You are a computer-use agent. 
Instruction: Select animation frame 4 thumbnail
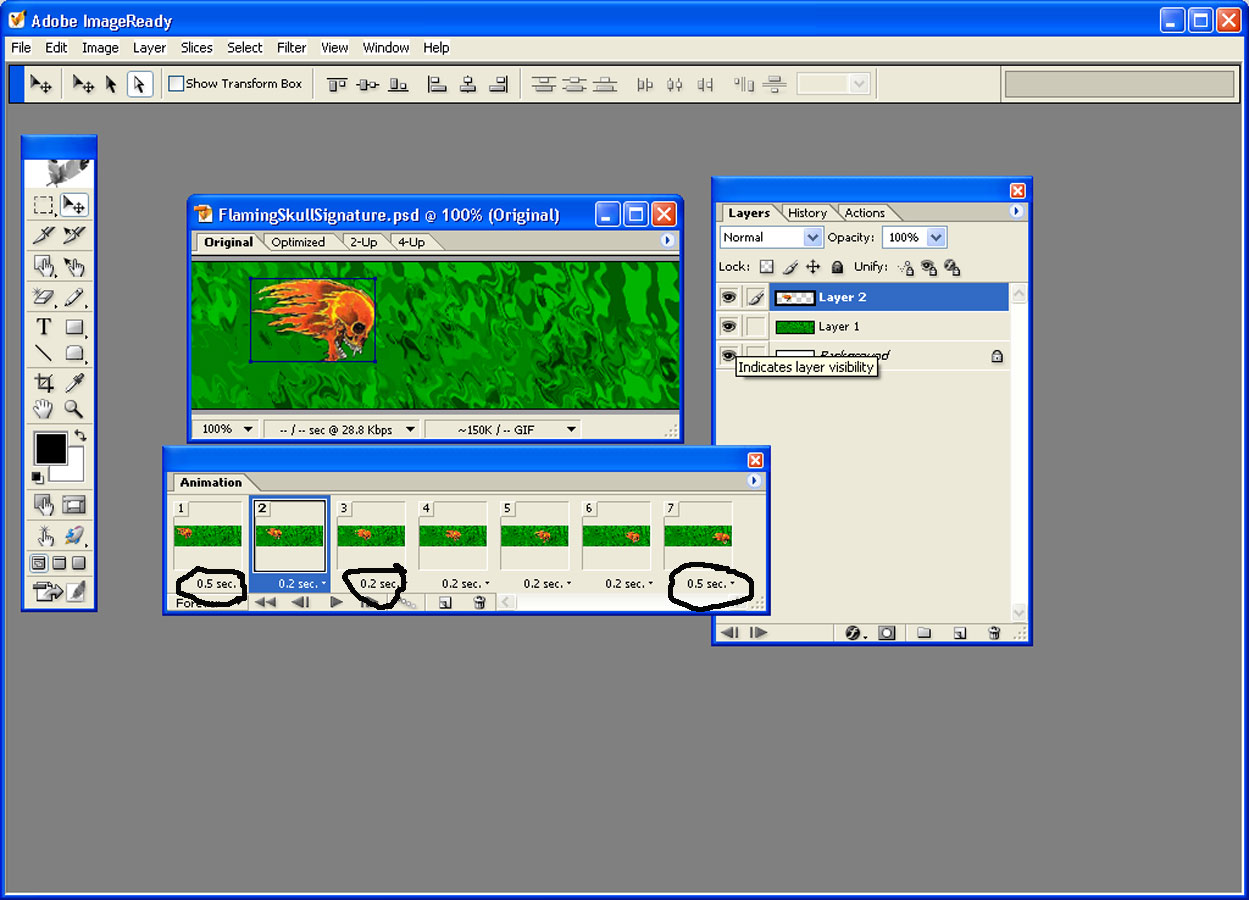453,536
